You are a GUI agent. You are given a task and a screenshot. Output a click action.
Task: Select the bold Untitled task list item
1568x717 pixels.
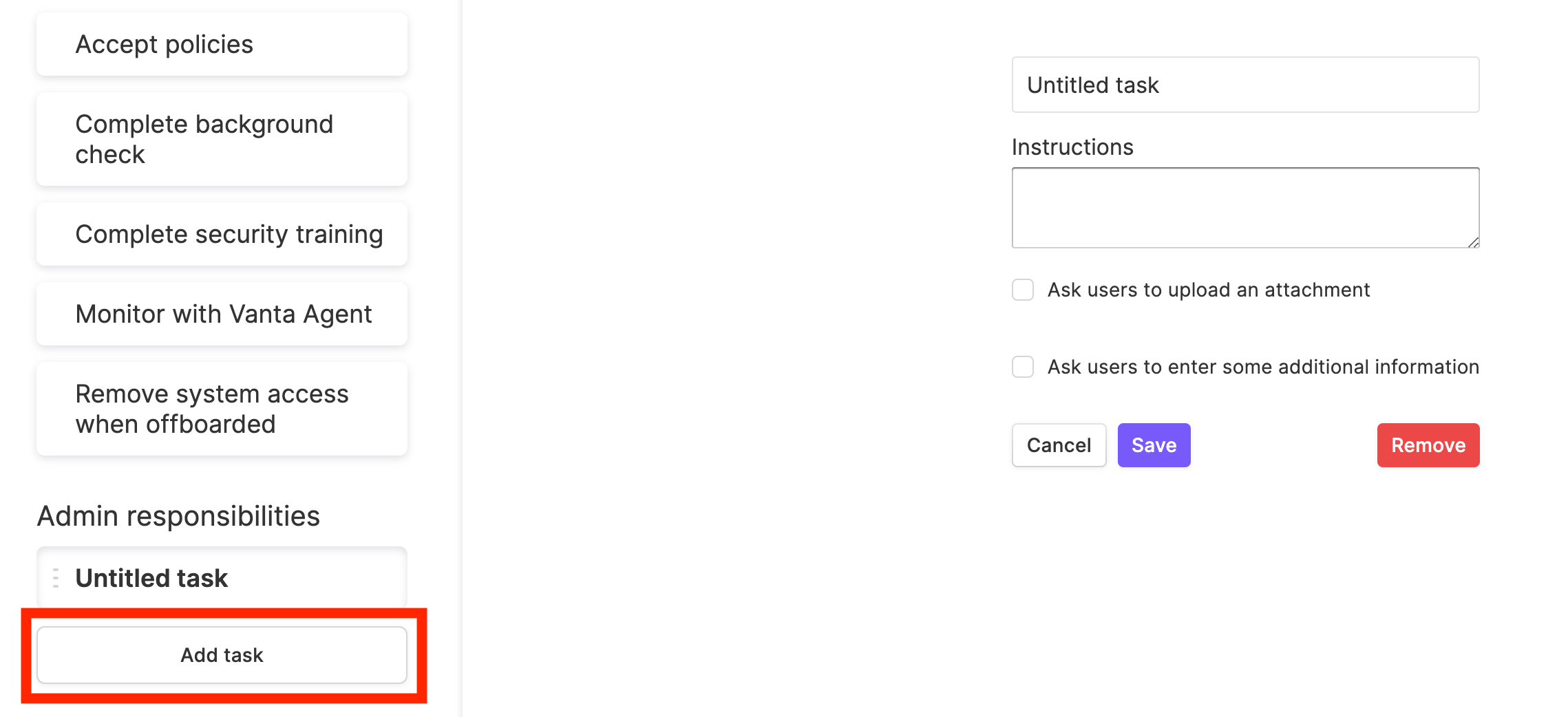pos(222,578)
